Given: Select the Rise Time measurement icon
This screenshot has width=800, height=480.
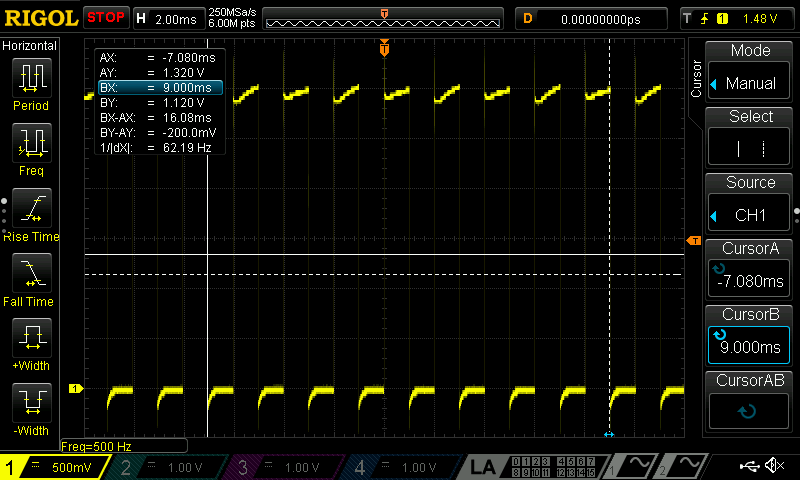Looking at the screenshot, I should point(31,208).
